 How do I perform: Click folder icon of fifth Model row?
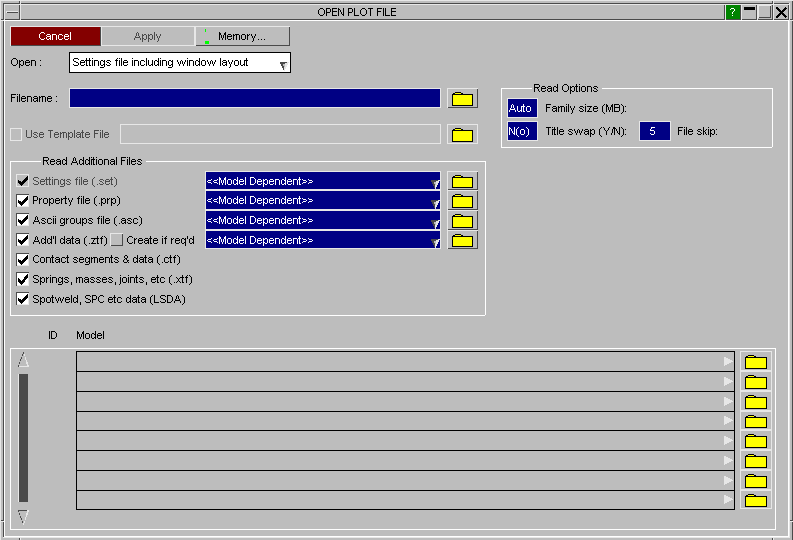pos(756,441)
